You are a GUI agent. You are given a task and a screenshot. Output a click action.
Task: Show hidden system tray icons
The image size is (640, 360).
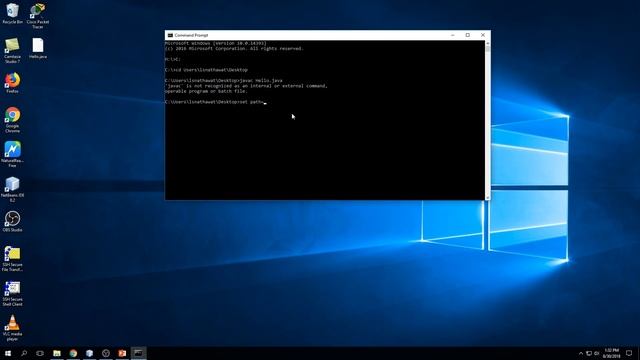click(x=581, y=353)
